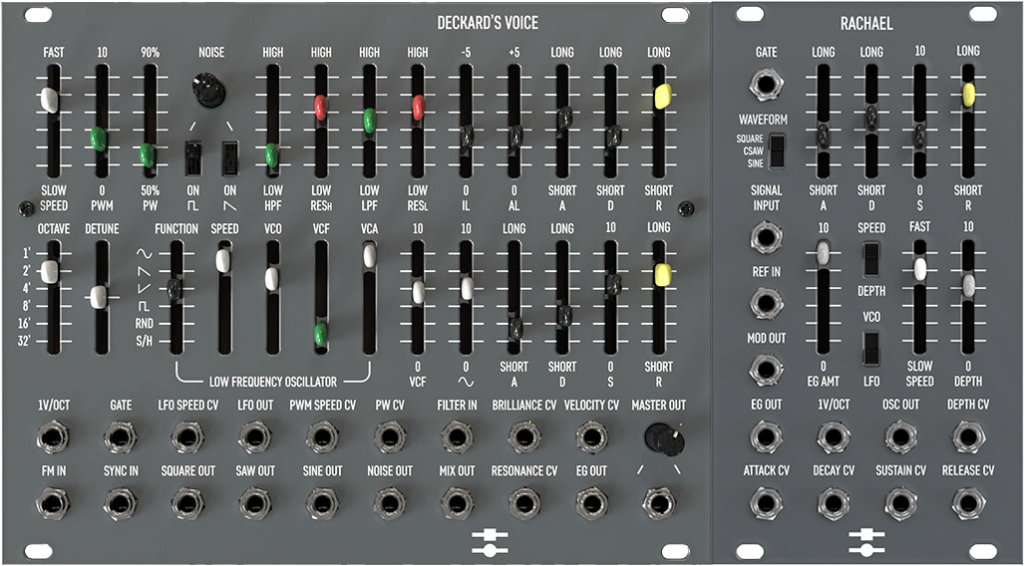This screenshot has height=566, width=1024.
Task: Click the DECAY CV jack
Action: pyautogui.click(x=834, y=503)
